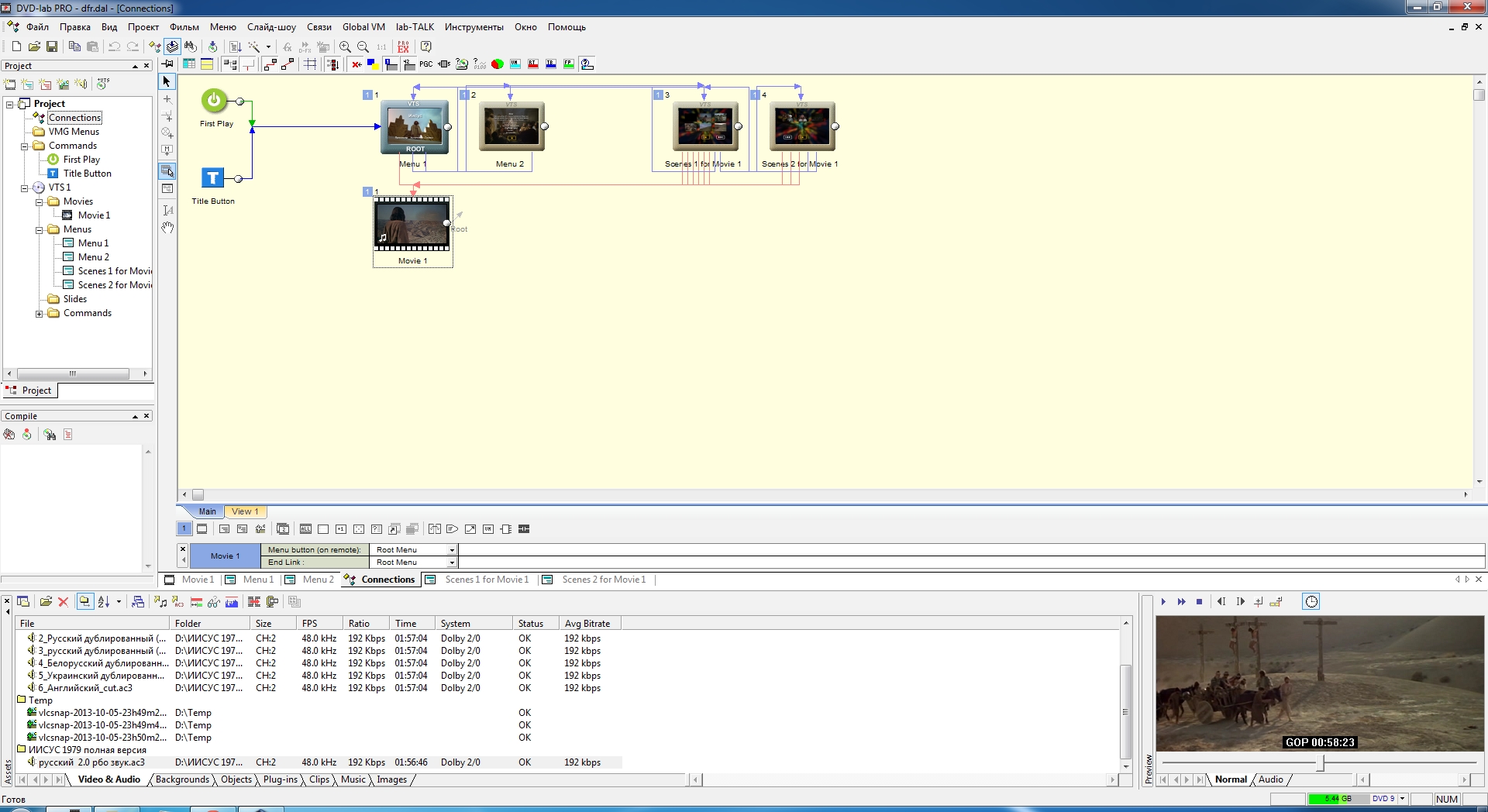Click the PRO EX toolbar icon
Viewport: 1488px width, 812px height.
[x=403, y=46]
